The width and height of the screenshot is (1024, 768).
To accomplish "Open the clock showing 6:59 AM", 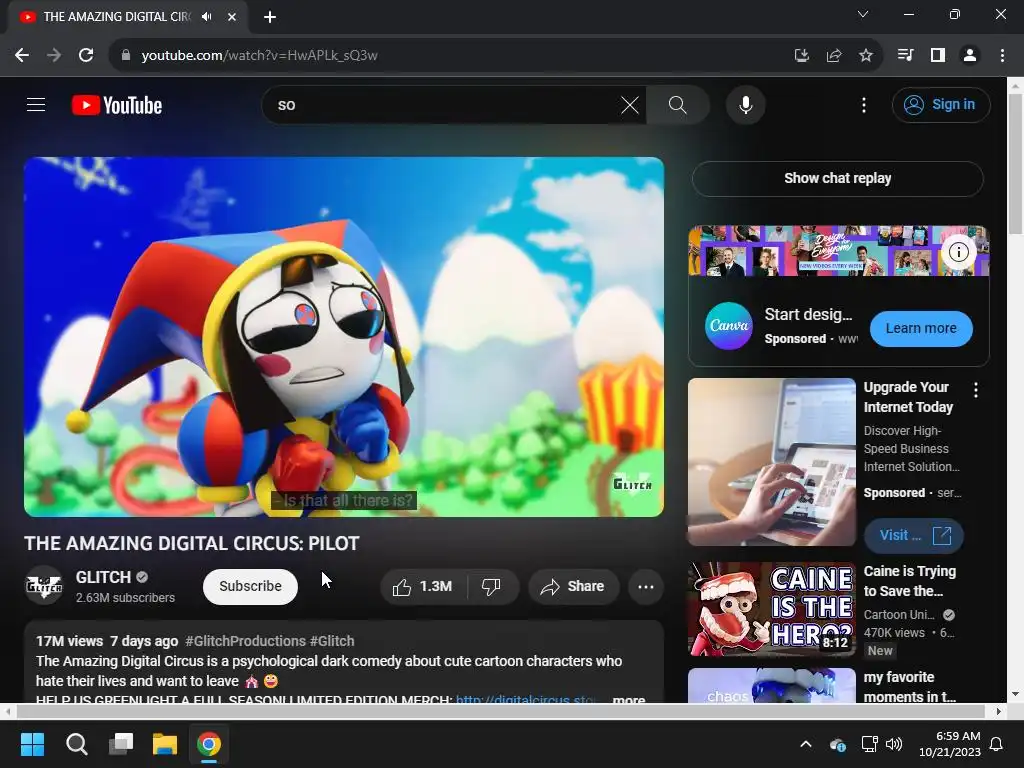I will pyautogui.click(x=950, y=744).
